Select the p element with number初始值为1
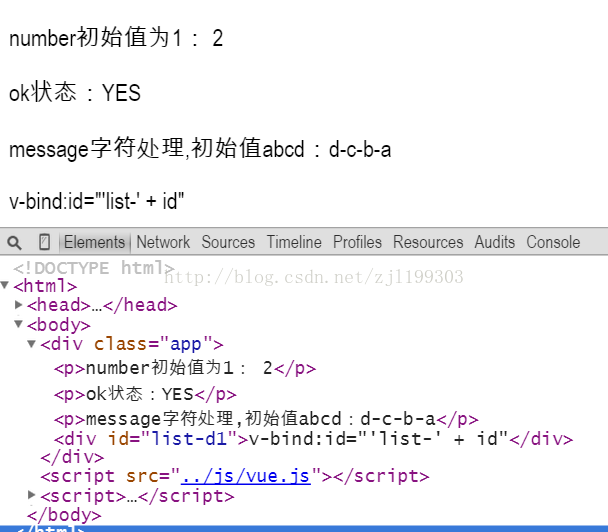 point(185,368)
